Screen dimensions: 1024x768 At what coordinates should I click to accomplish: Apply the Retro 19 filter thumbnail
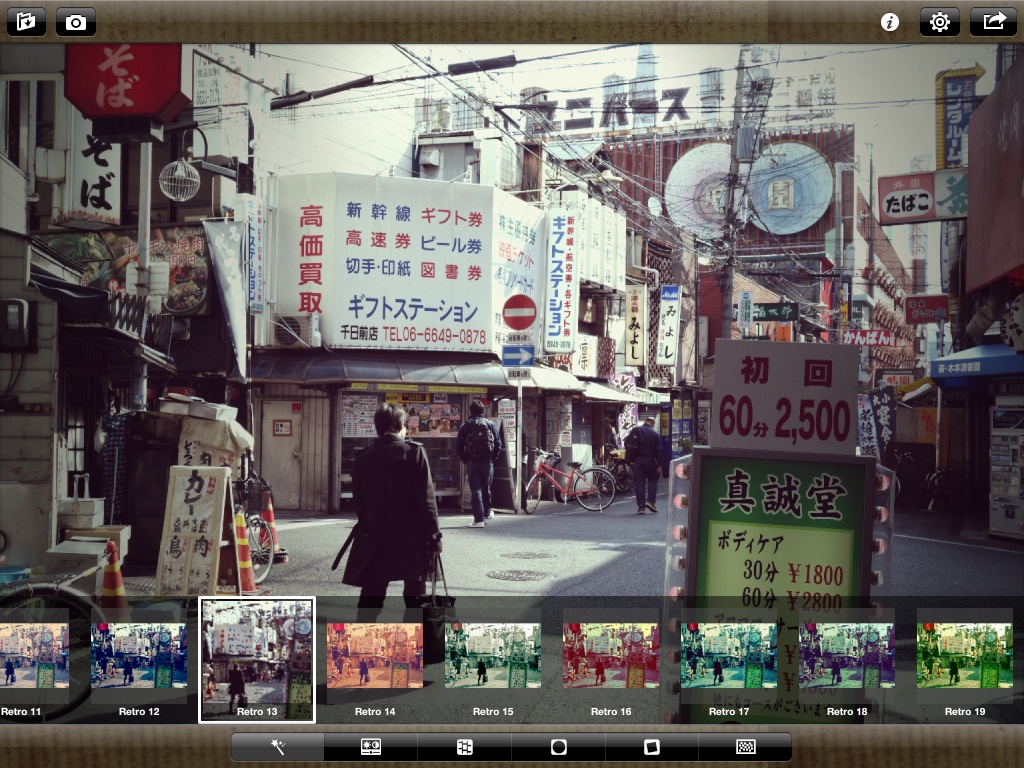click(965, 656)
